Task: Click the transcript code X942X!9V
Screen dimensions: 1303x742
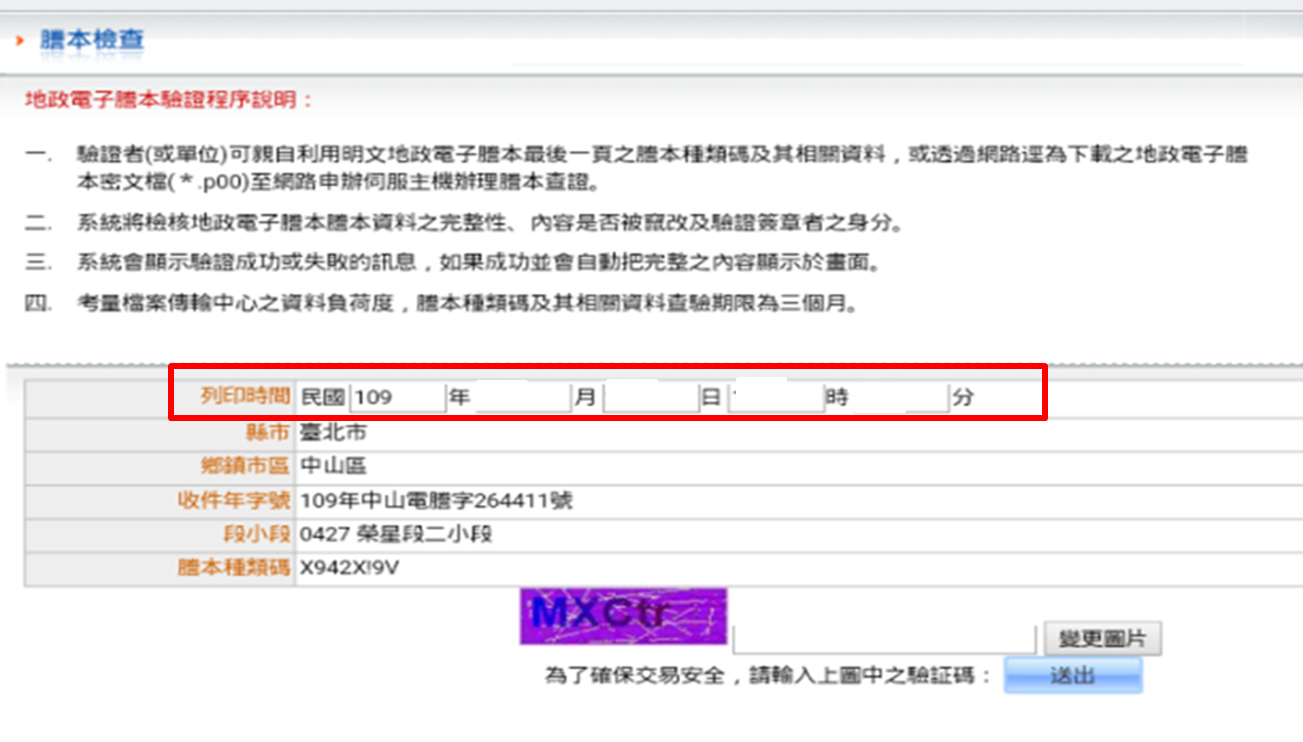Action: tap(350, 568)
